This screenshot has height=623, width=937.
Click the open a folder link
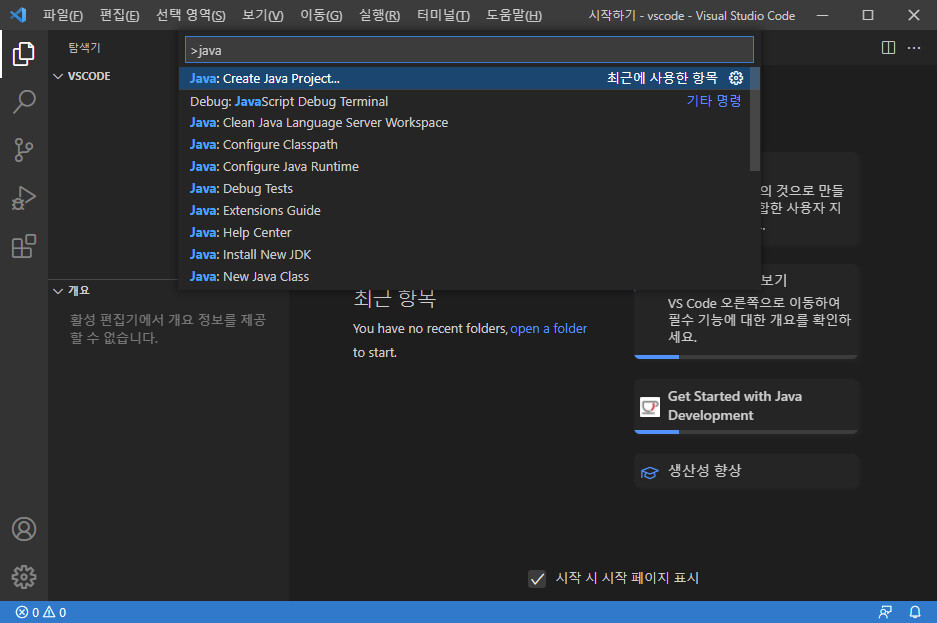[549, 329]
